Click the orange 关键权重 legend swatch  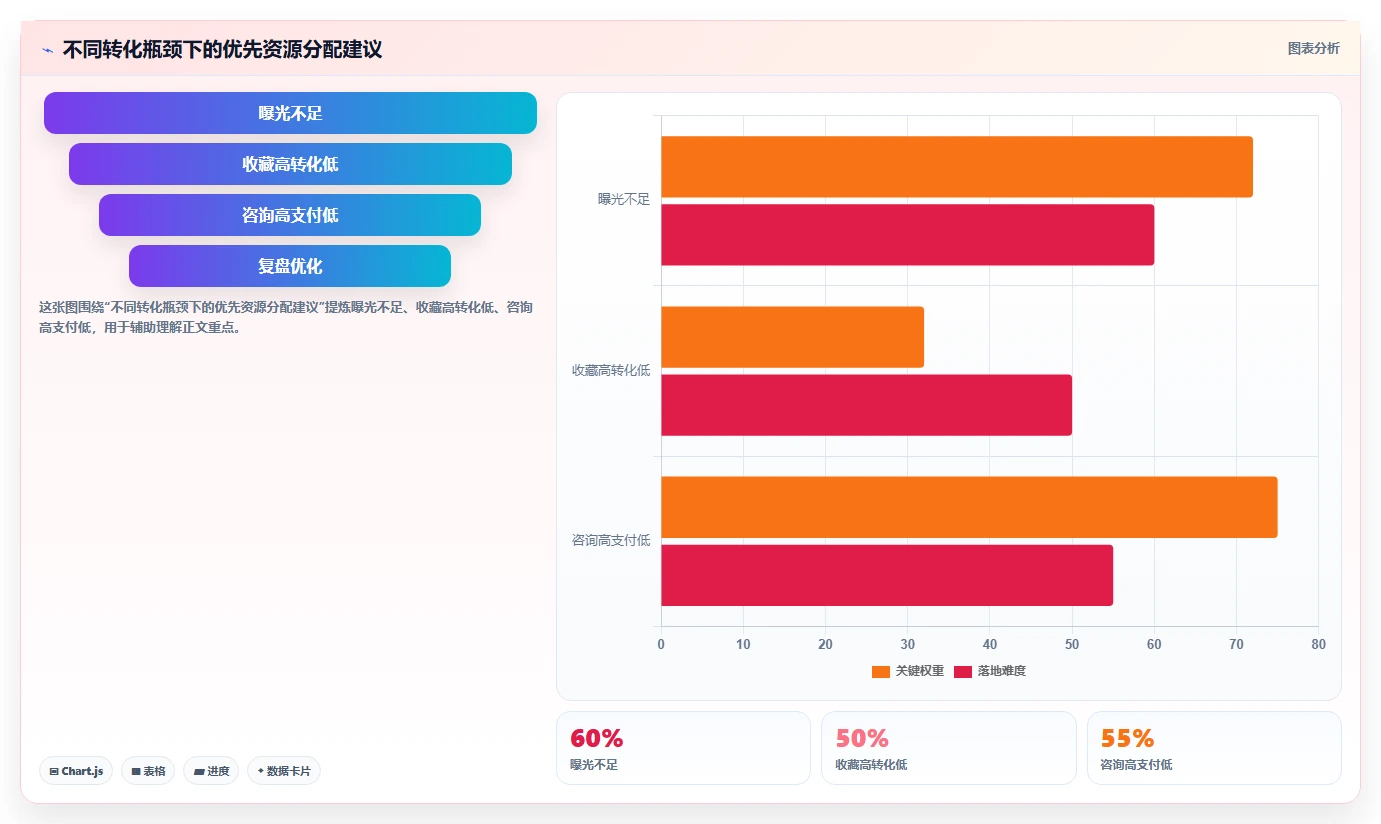click(x=881, y=672)
